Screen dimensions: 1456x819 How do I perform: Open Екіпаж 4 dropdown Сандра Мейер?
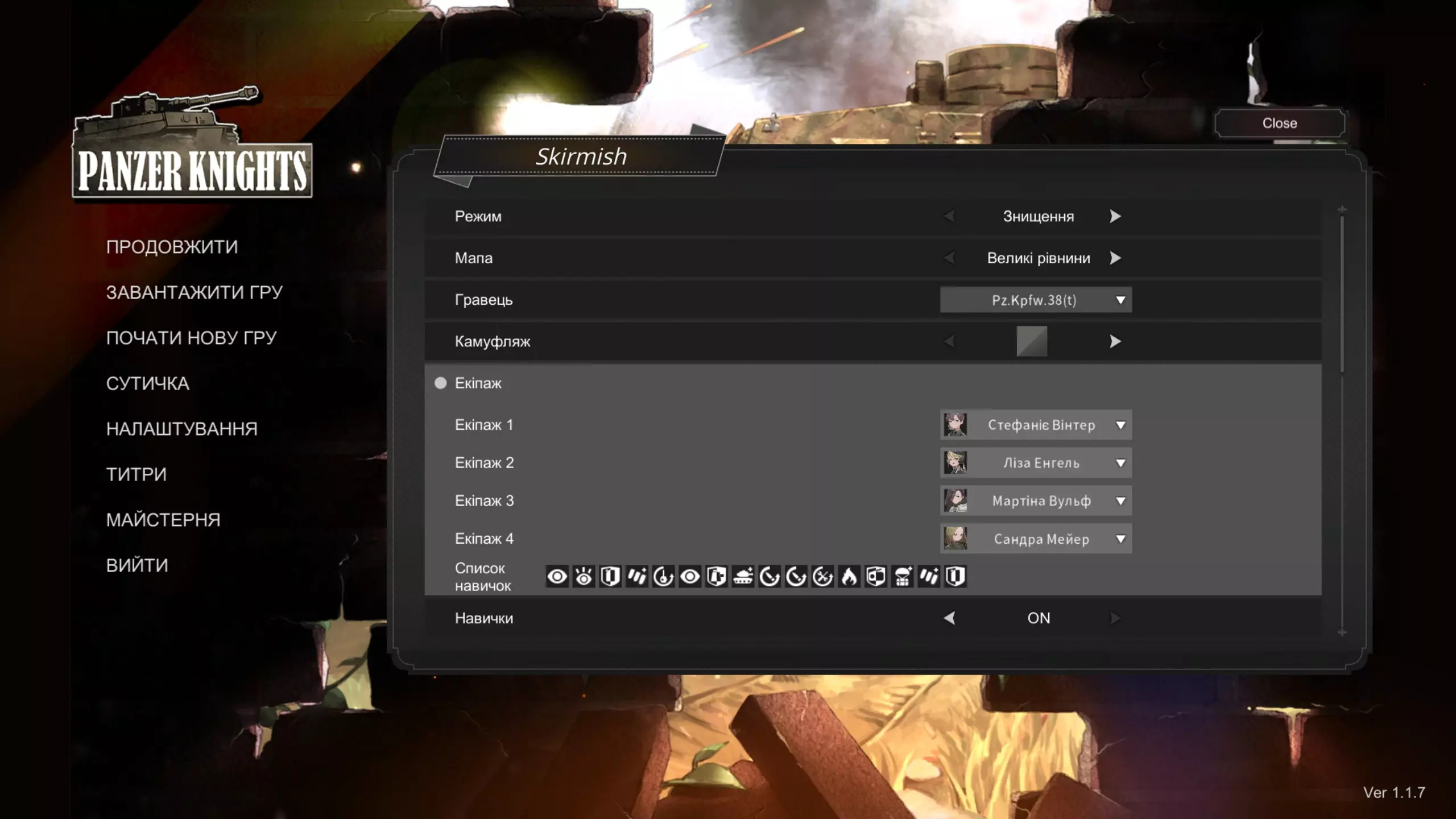pyautogui.click(x=1035, y=539)
